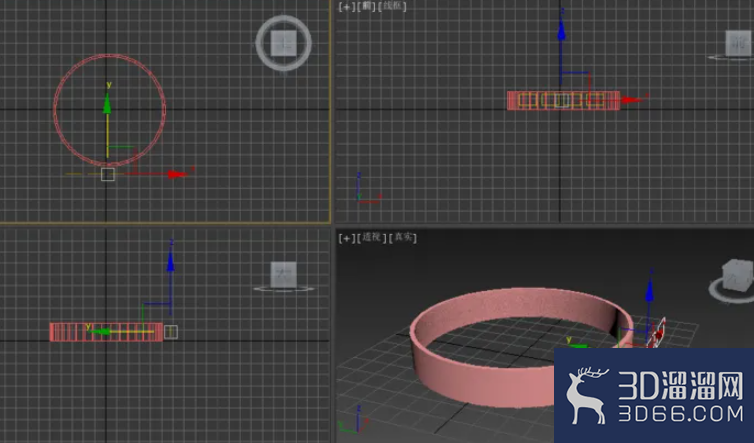Open the perspective viewport's view-name label menu
Viewport: 754px width, 443px height.
[372, 237]
